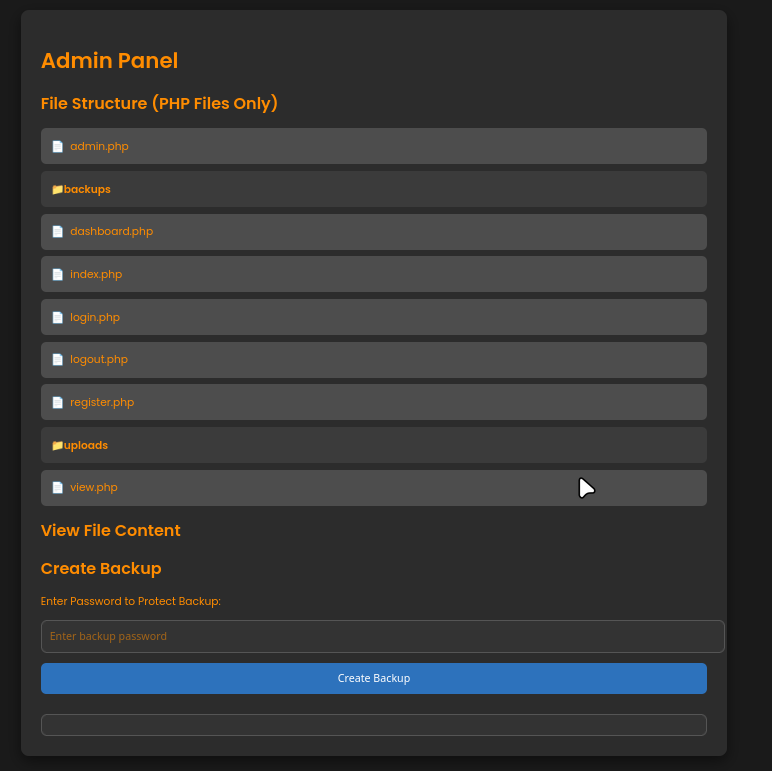772x771 pixels.
Task: Click the file icon beside dashboard.php
Action: [57, 232]
